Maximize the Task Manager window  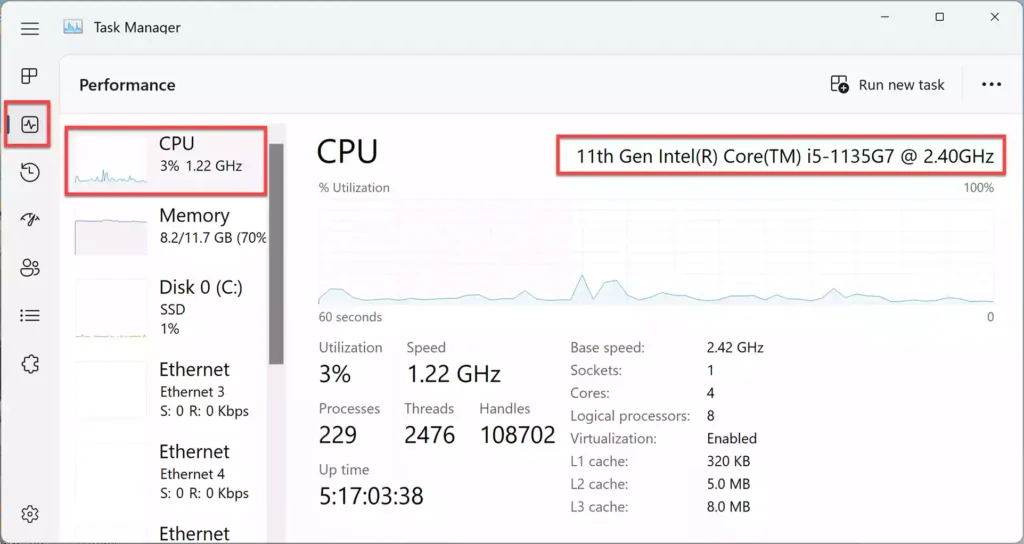[939, 17]
